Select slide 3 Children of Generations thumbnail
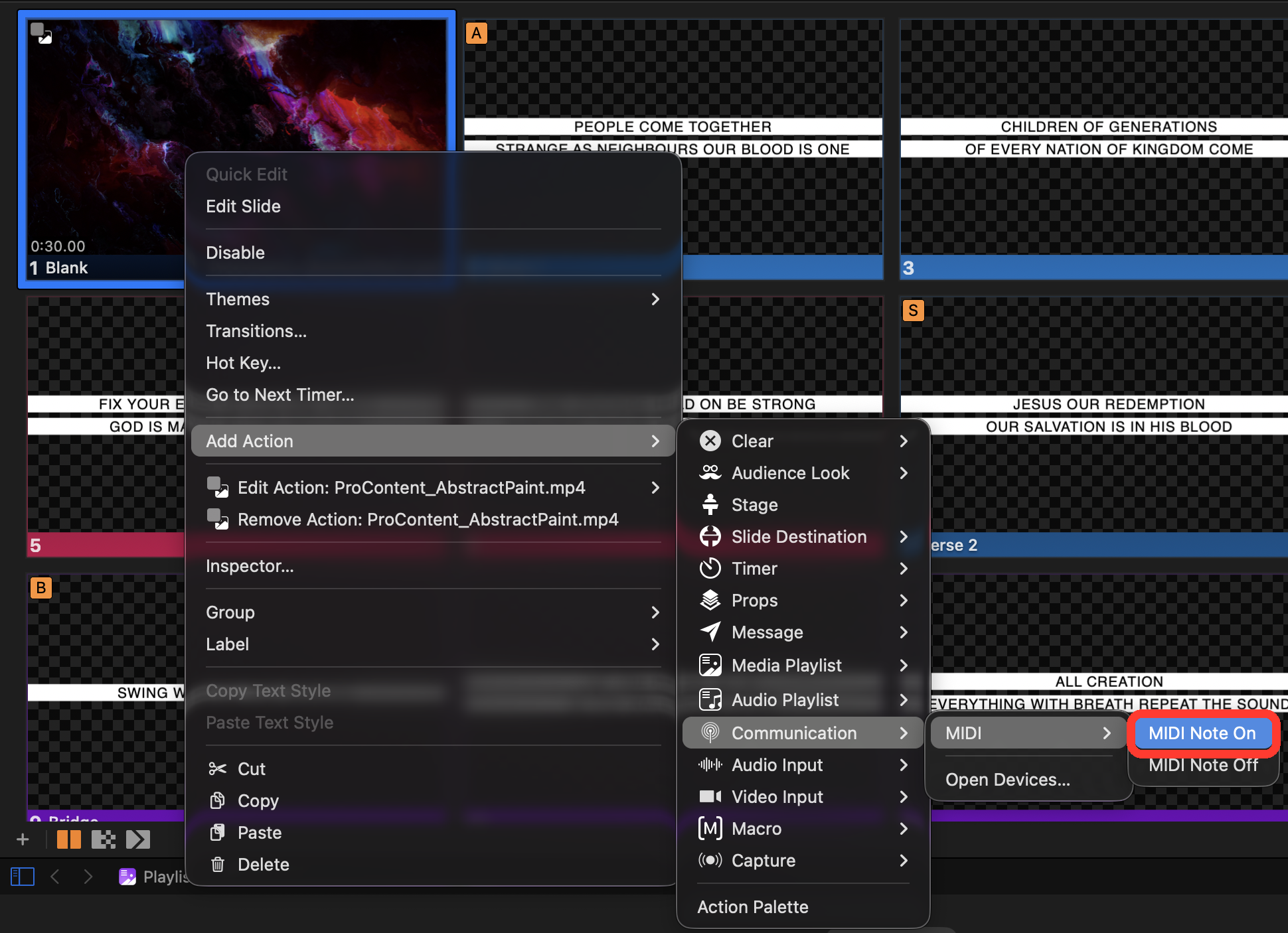This screenshot has height=933, width=1288. [1093, 149]
